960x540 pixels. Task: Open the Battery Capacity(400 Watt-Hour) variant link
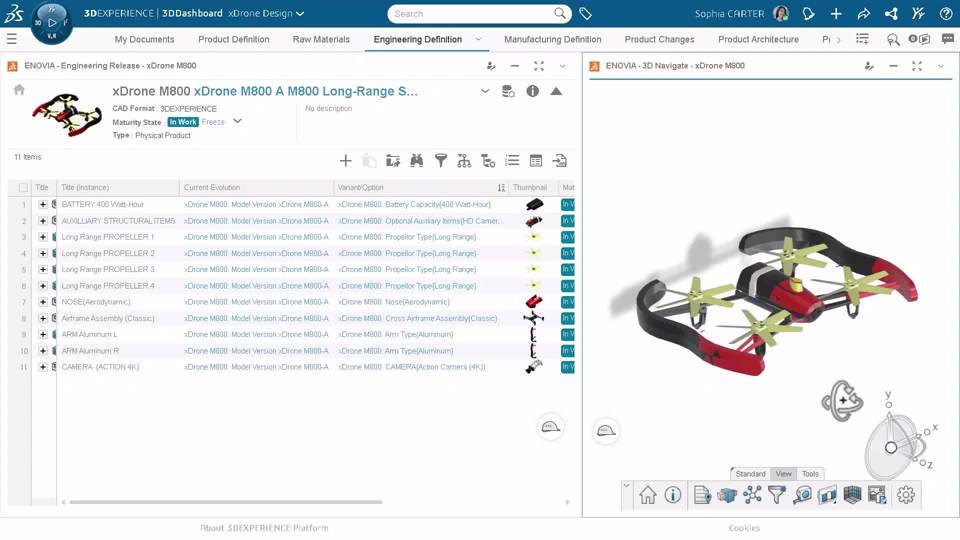pos(414,204)
